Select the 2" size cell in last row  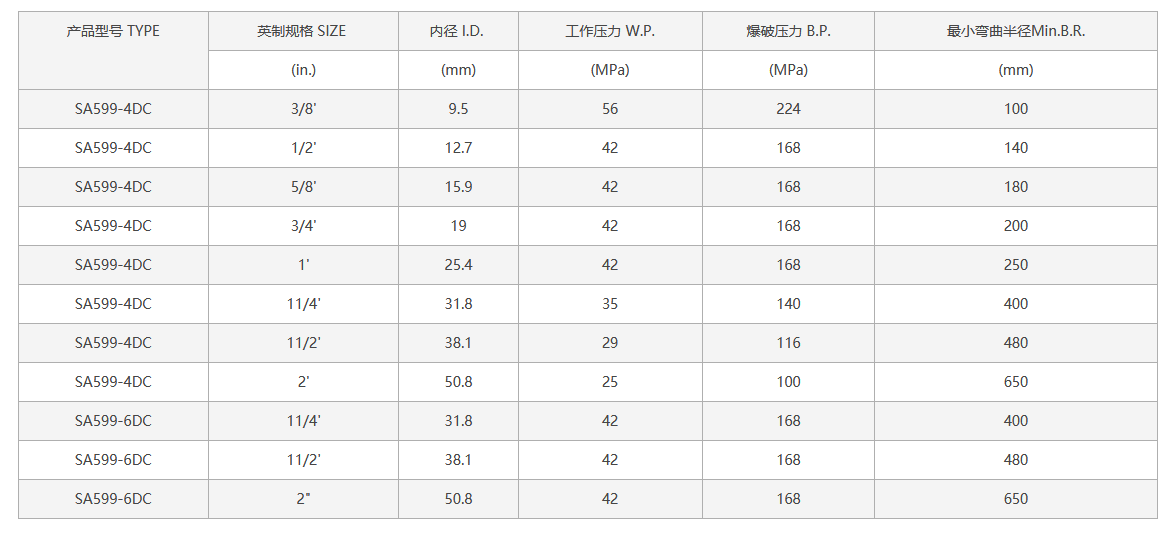303,499
